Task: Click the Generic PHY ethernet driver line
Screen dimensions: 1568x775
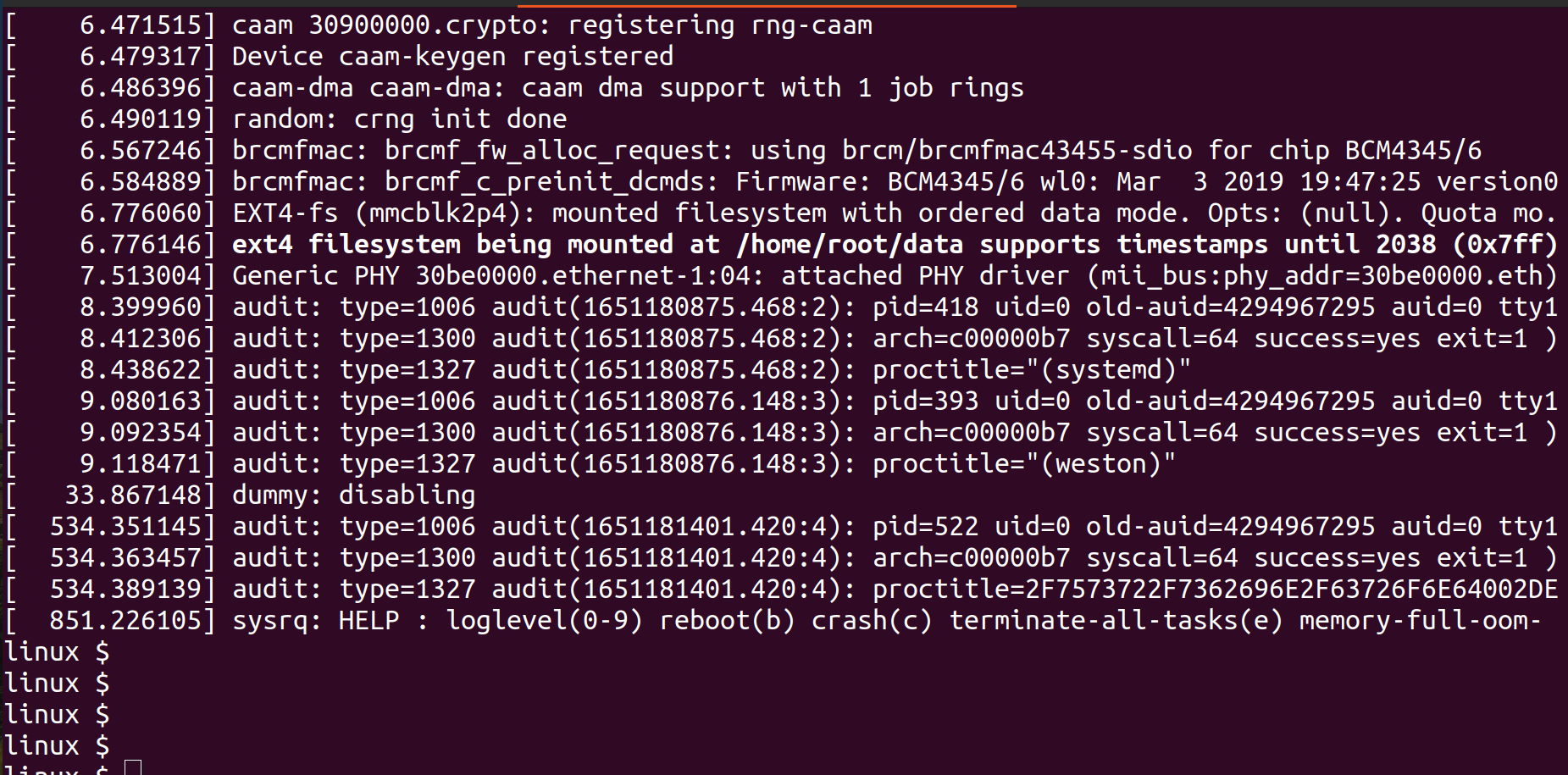Action: point(894,276)
